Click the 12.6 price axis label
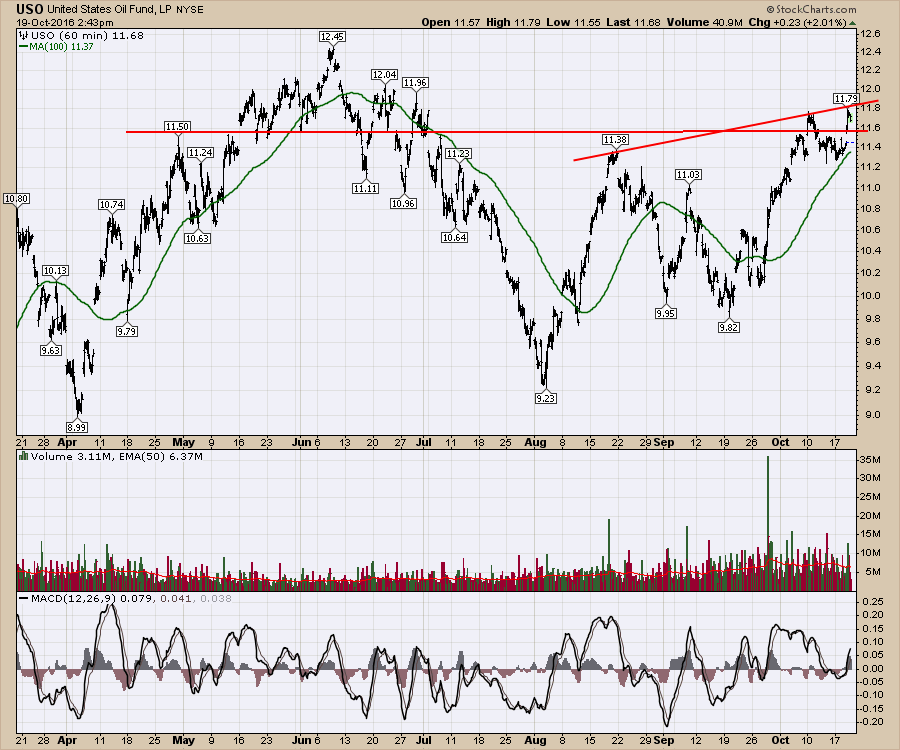The height and width of the screenshot is (750, 900). click(x=870, y=34)
